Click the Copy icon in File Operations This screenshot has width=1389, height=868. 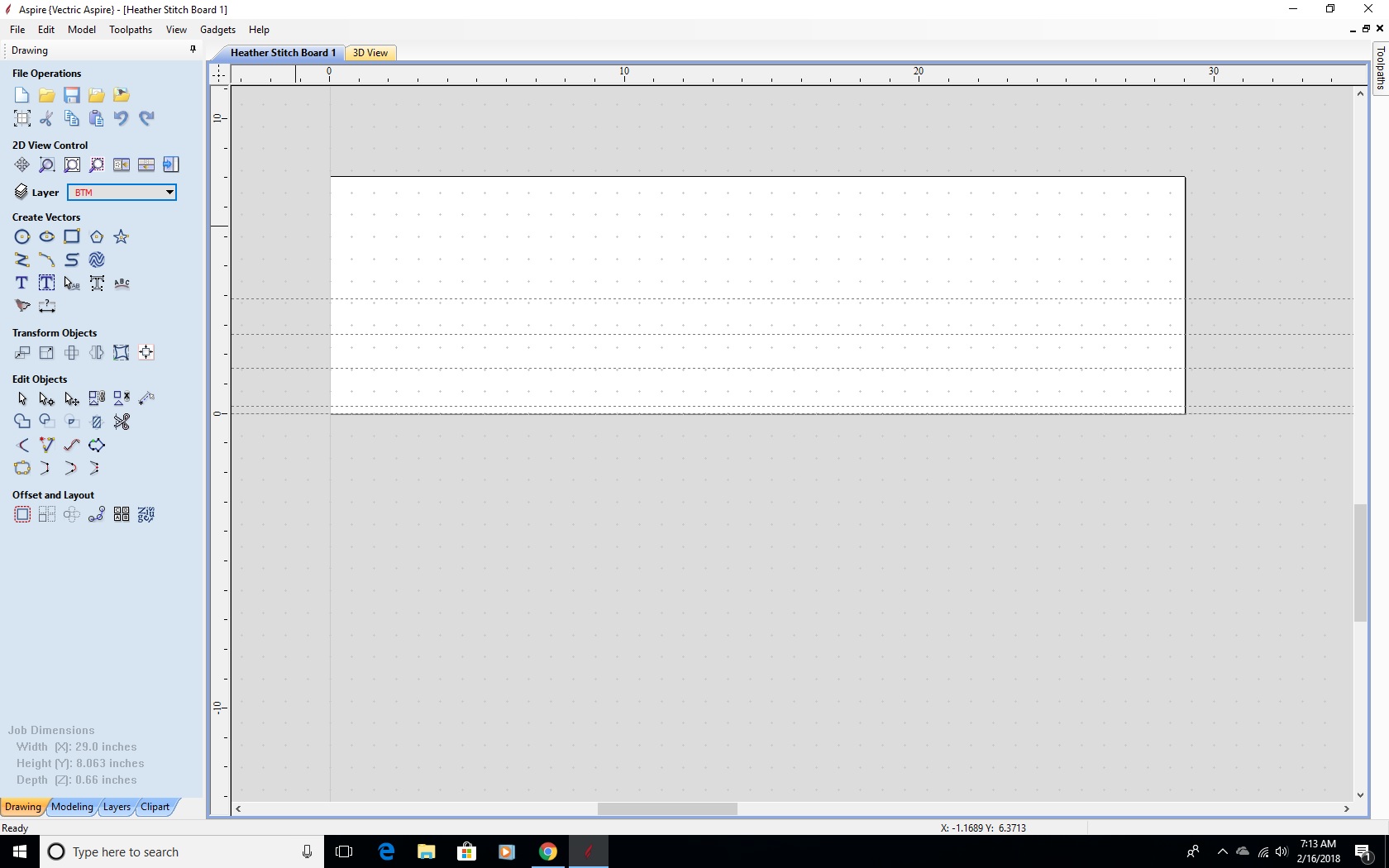point(72,118)
